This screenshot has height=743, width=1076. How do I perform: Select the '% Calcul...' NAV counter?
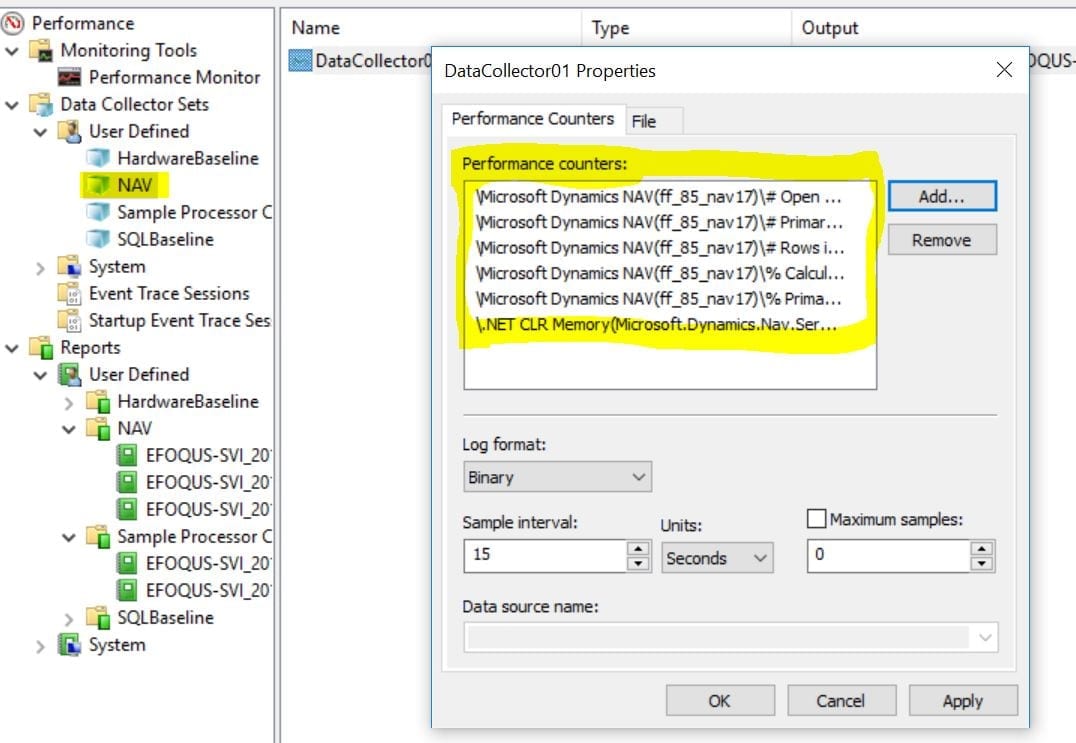click(659, 274)
